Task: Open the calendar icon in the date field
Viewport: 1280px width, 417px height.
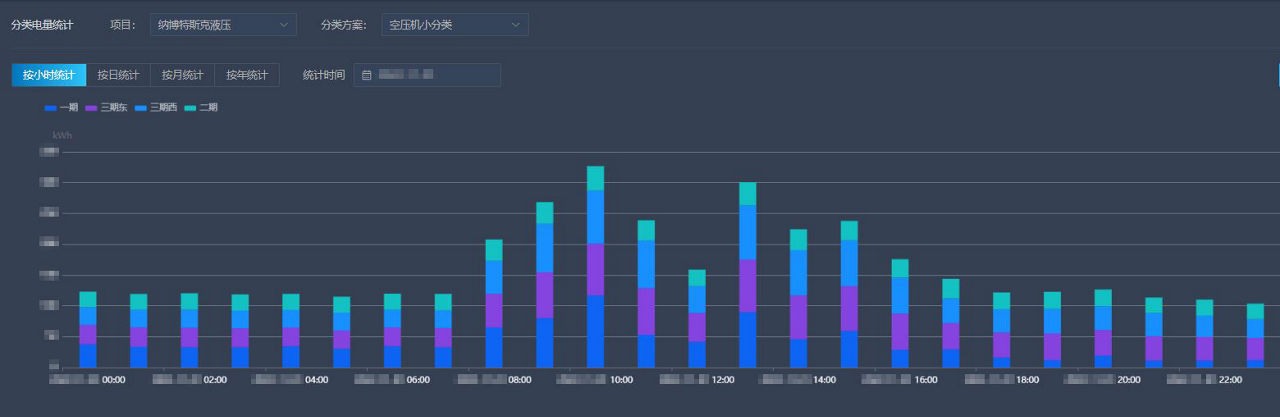Action: (367, 75)
